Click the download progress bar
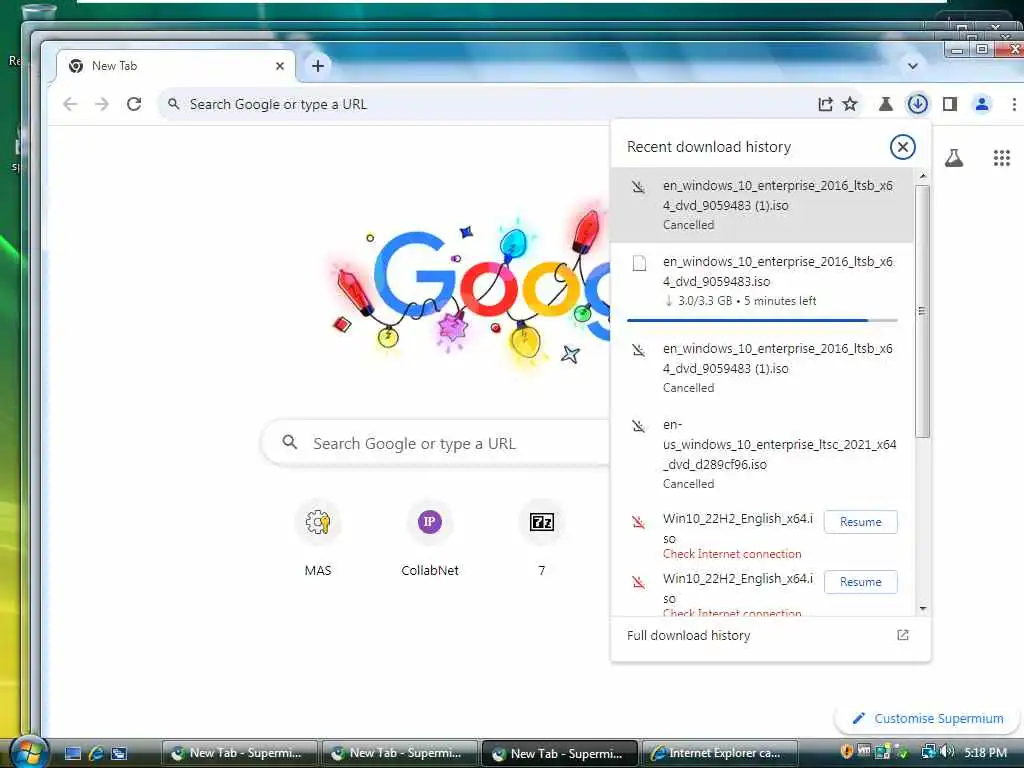Image resolution: width=1024 pixels, height=768 pixels. tap(761, 321)
